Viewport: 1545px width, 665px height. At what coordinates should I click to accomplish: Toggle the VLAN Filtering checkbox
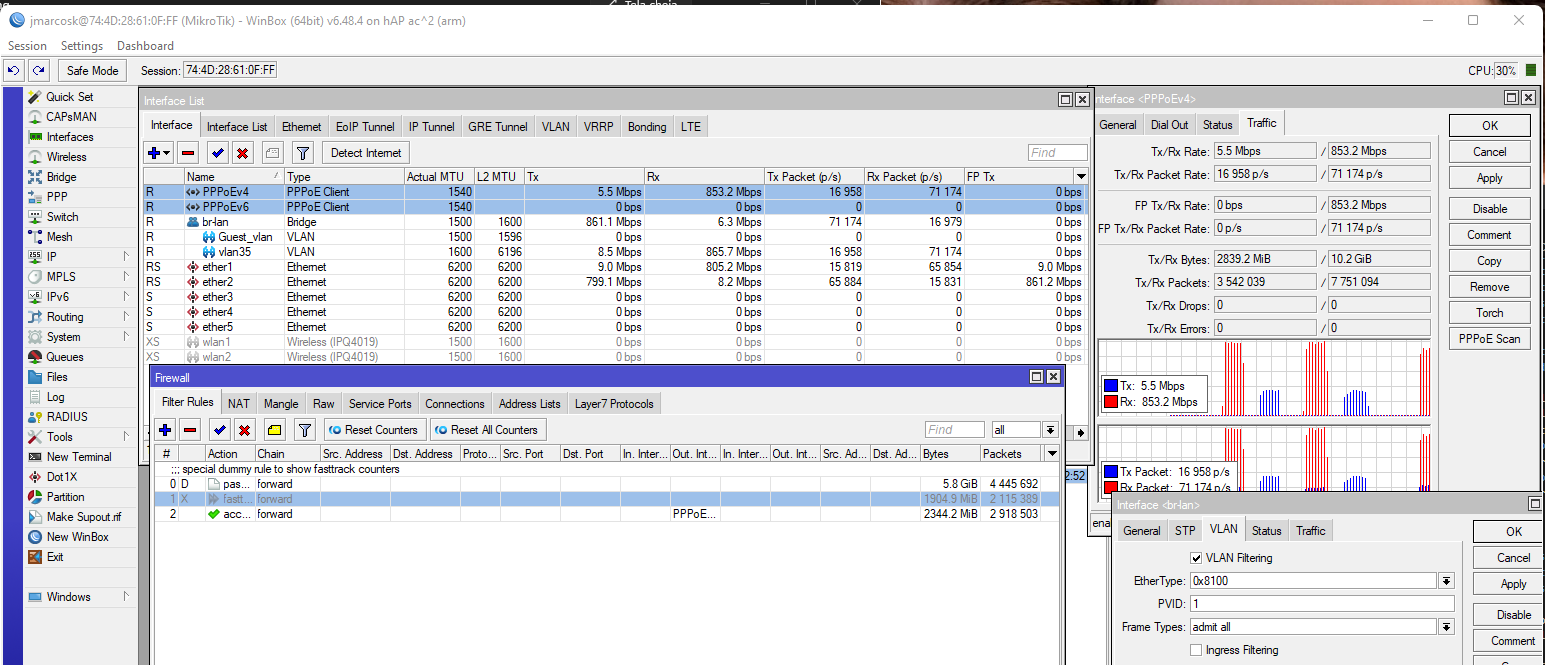point(1196,558)
